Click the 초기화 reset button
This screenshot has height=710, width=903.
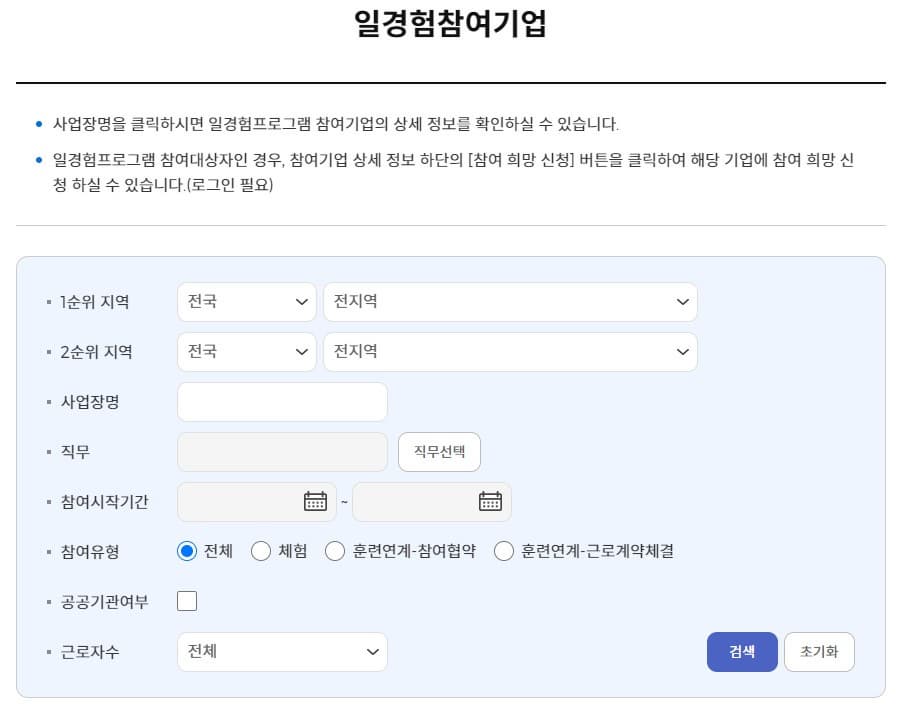[819, 651]
